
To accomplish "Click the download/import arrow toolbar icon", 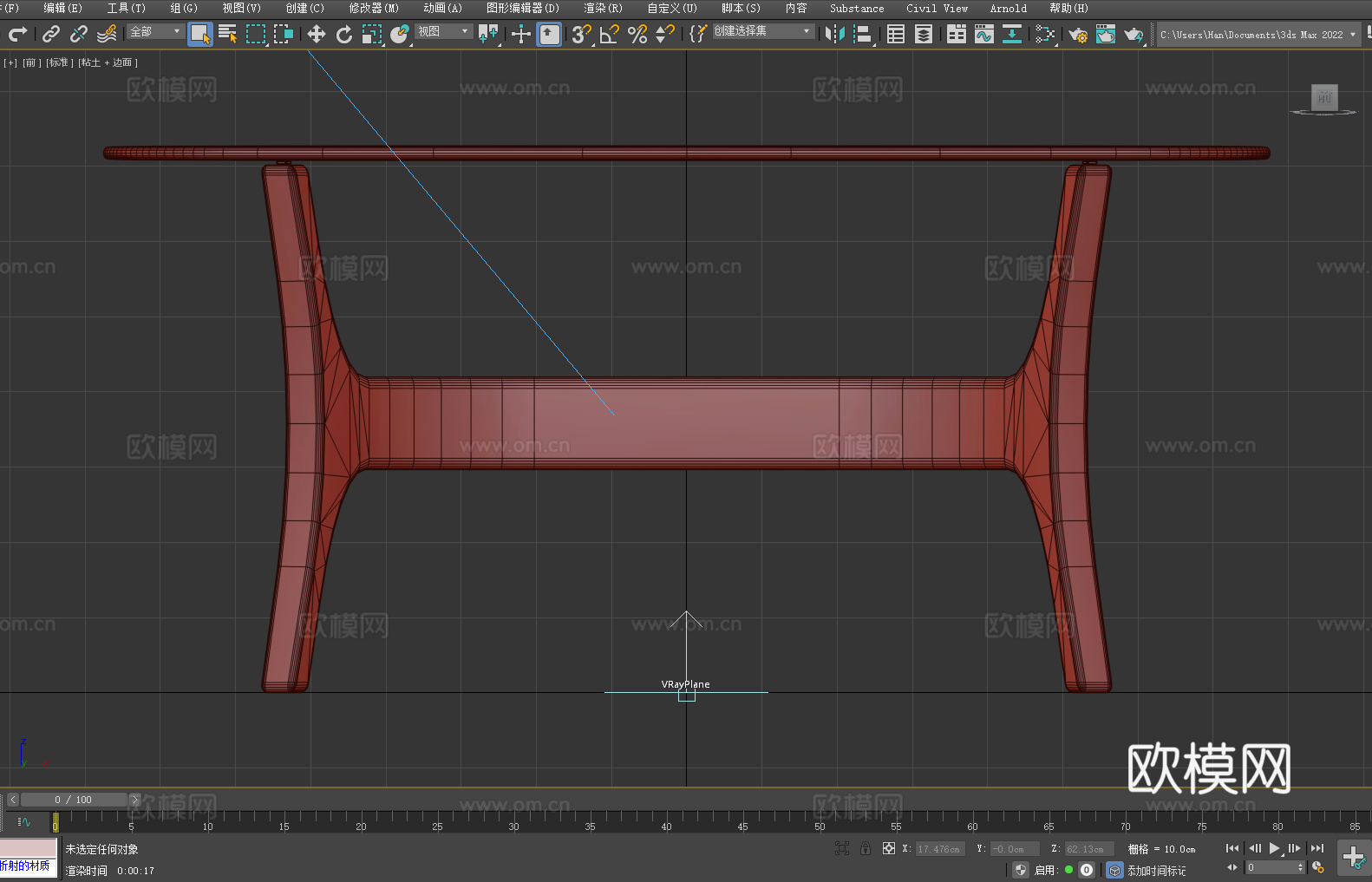I will [x=1012, y=34].
